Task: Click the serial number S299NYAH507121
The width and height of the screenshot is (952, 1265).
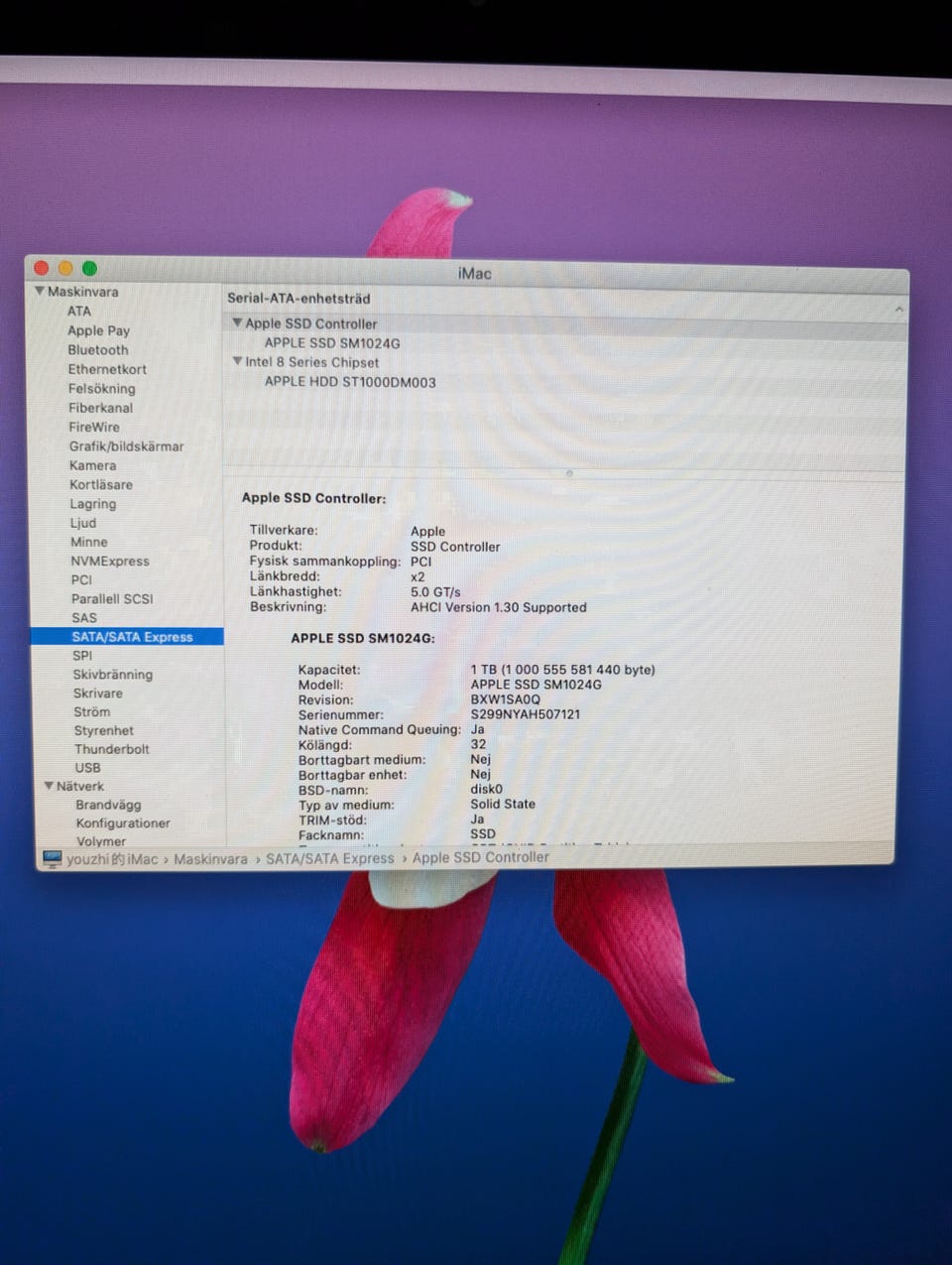Action: pyautogui.click(x=526, y=714)
